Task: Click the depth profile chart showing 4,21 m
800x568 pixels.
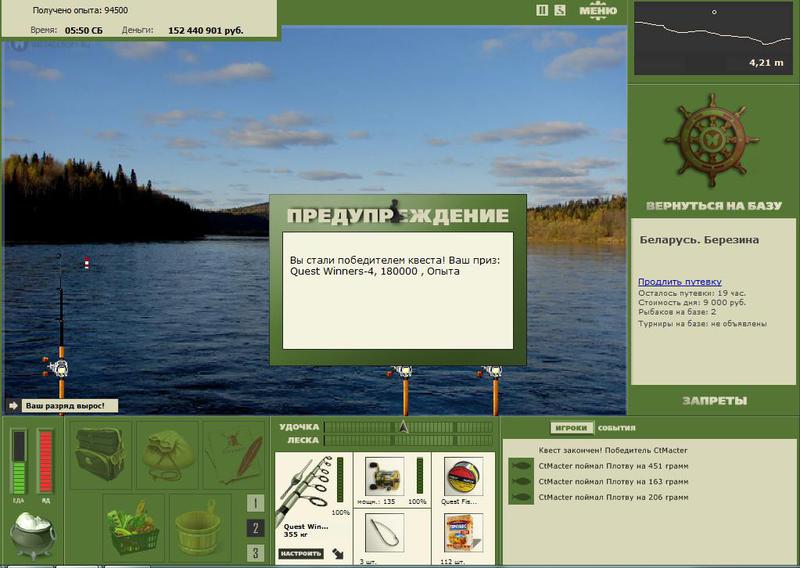Action: [713, 38]
